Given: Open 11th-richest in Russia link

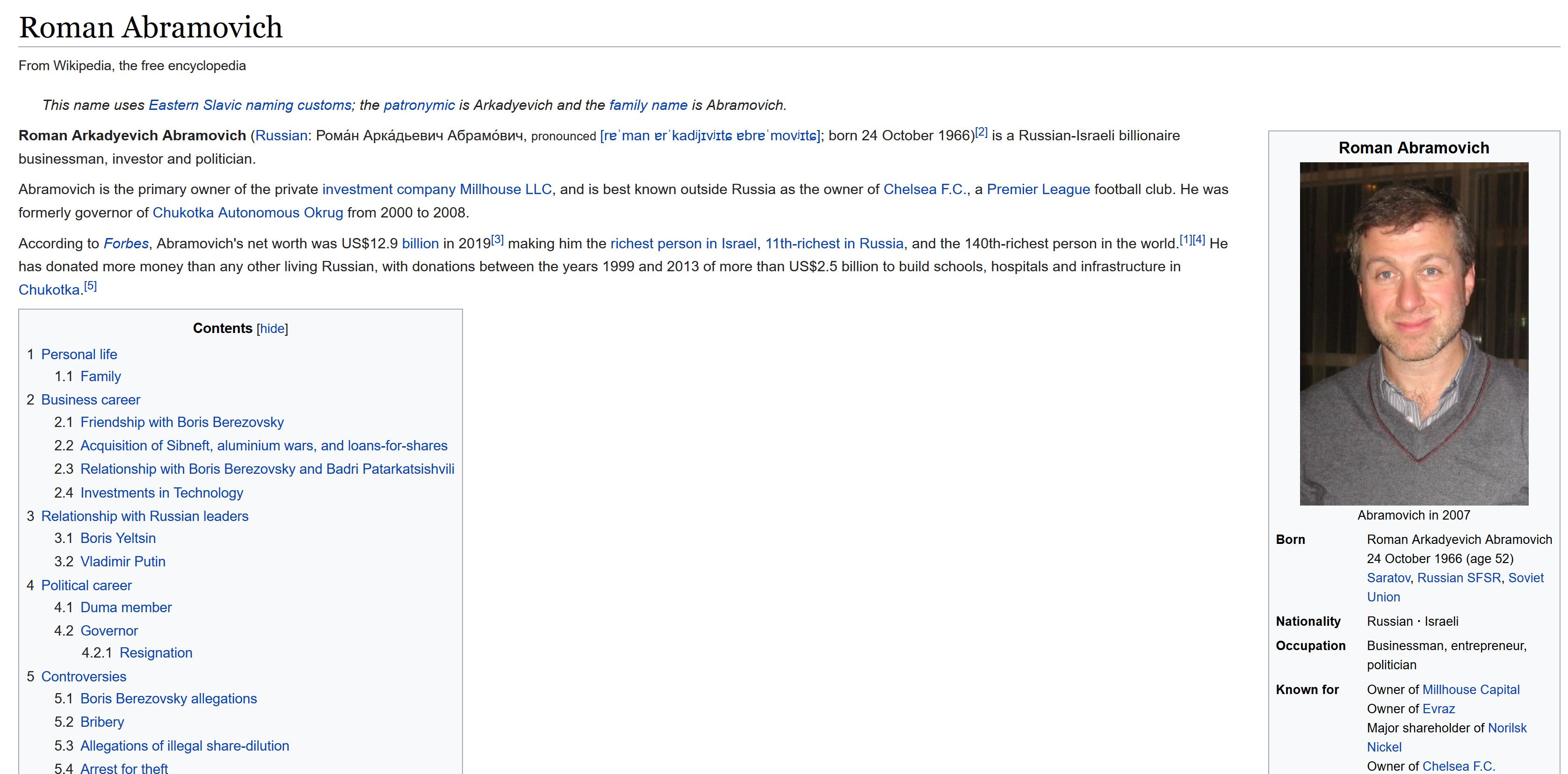Looking at the screenshot, I should coord(834,244).
